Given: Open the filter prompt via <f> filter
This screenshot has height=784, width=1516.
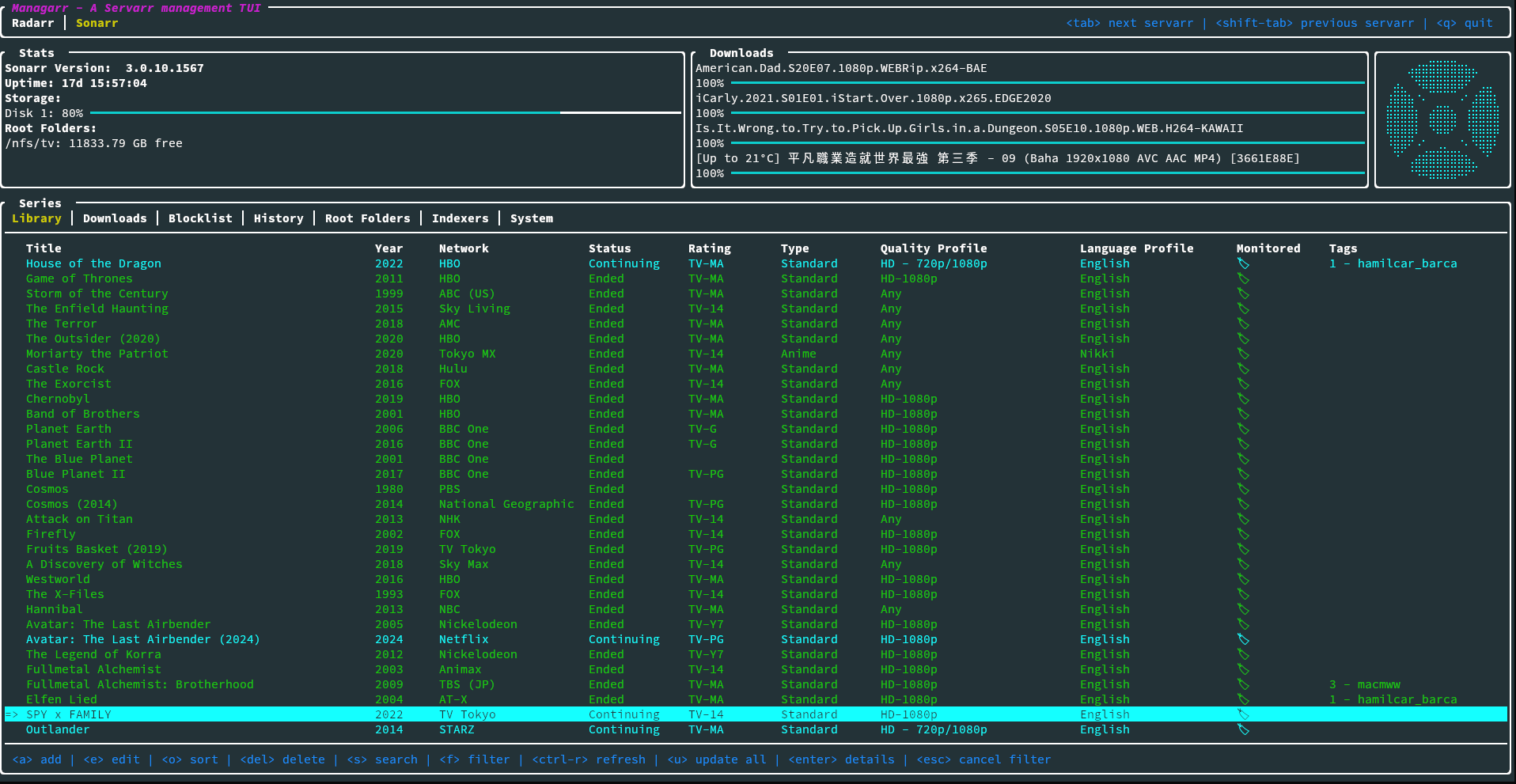Looking at the screenshot, I should click(473, 759).
